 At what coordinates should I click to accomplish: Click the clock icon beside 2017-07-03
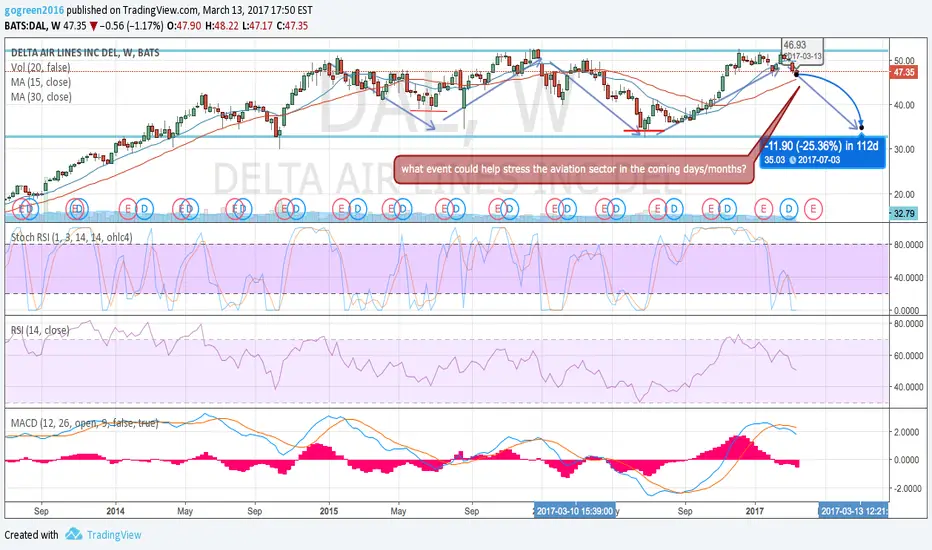pyautogui.click(x=792, y=160)
